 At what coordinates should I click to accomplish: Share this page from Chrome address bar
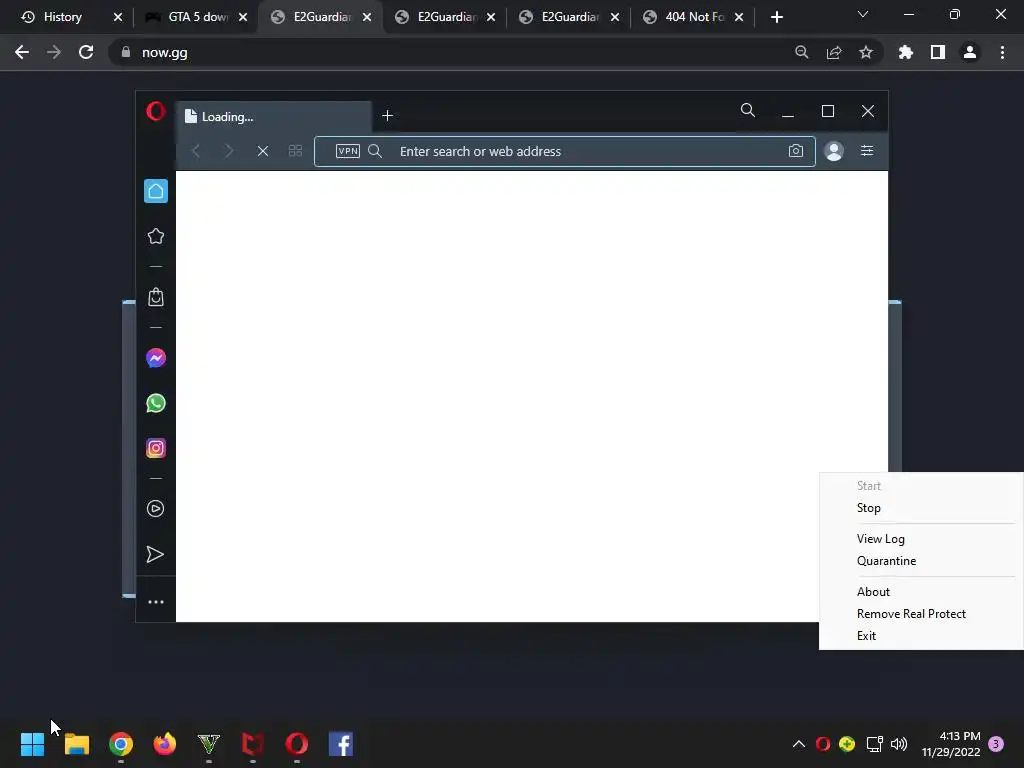(834, 52)
